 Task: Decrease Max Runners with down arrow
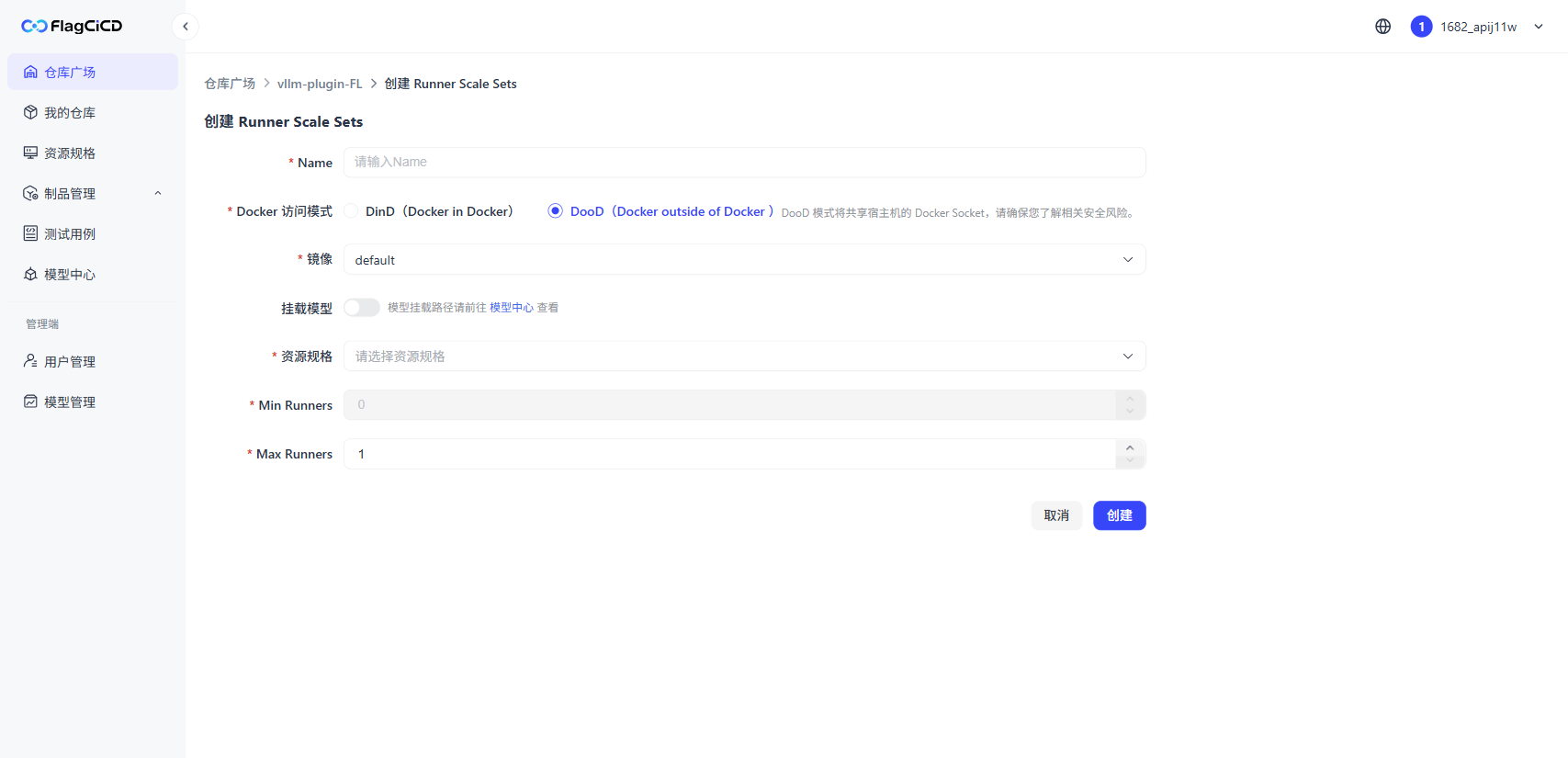[1130, 461]
